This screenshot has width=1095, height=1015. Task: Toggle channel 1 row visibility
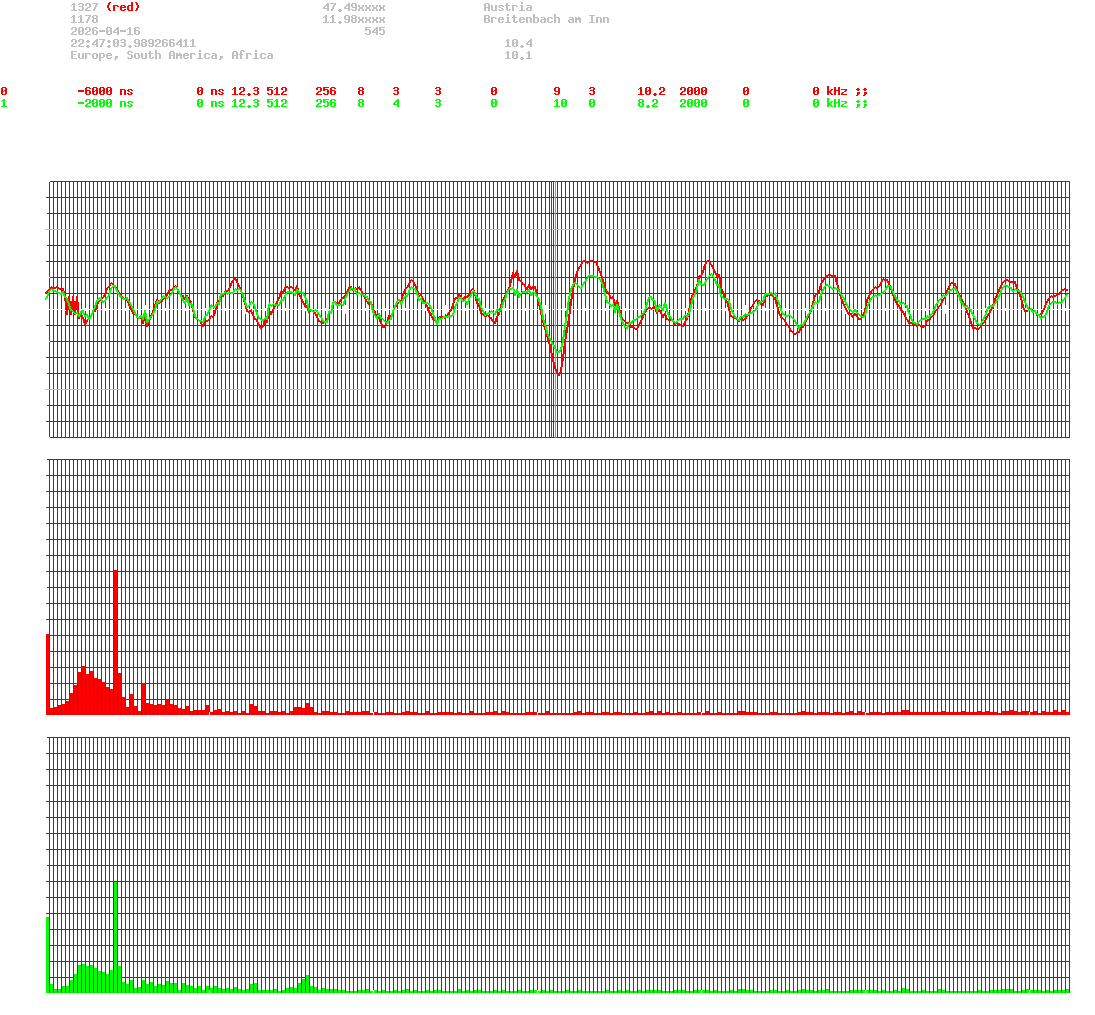coord(4,103)
